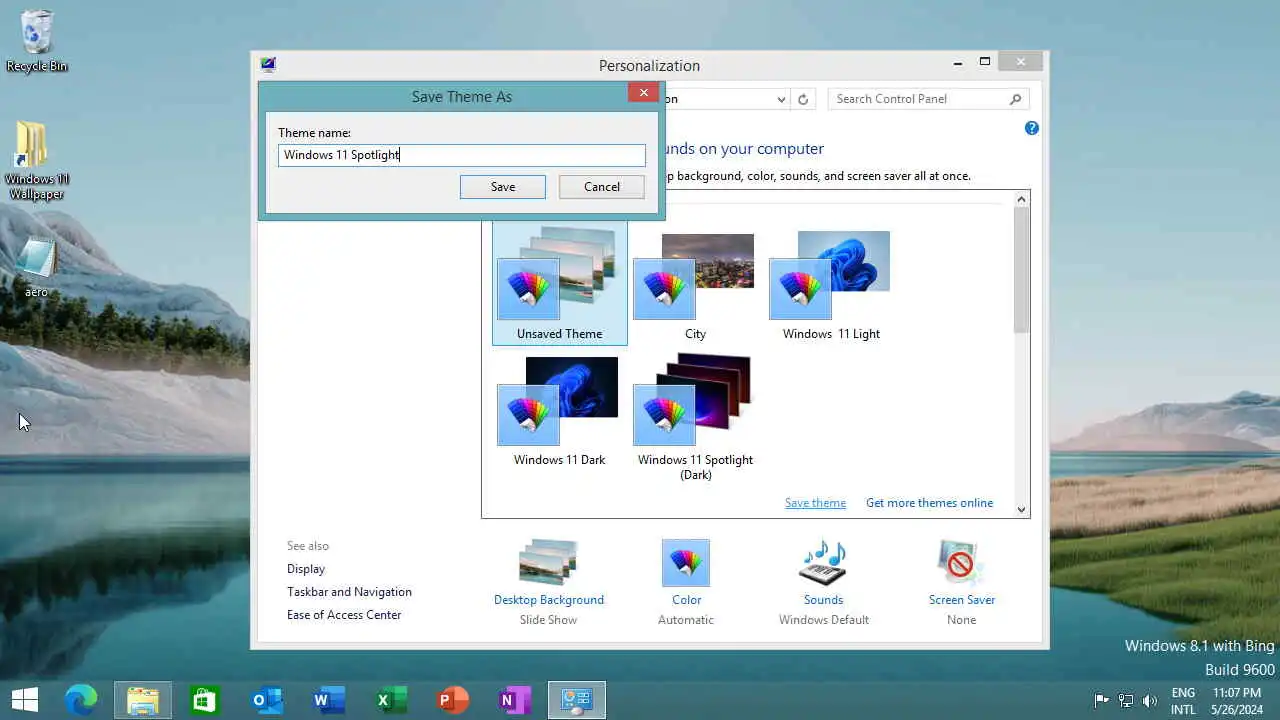Refresh the Control Panel address bar
Viewport: 1280px width, 720px height.
click(802, 99)
